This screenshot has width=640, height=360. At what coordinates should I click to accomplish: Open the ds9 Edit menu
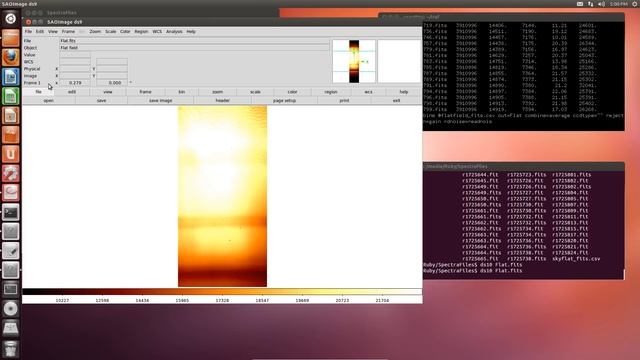tap(40, 31)
